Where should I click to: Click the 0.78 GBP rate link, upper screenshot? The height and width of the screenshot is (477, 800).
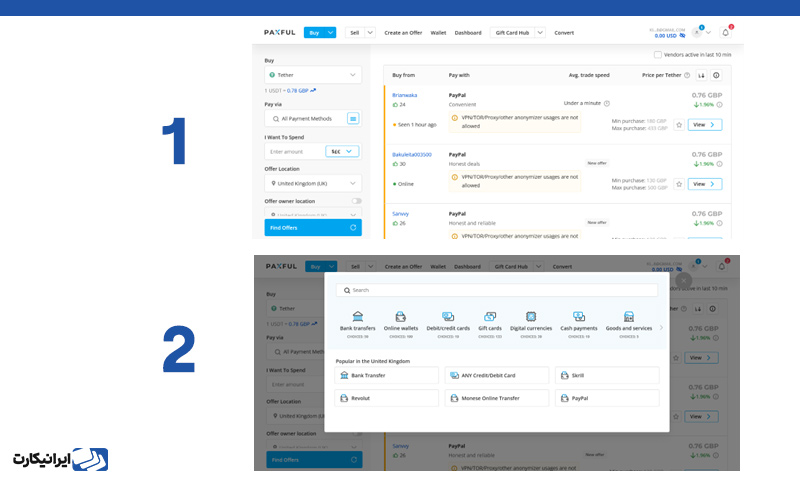coord(297,91)
